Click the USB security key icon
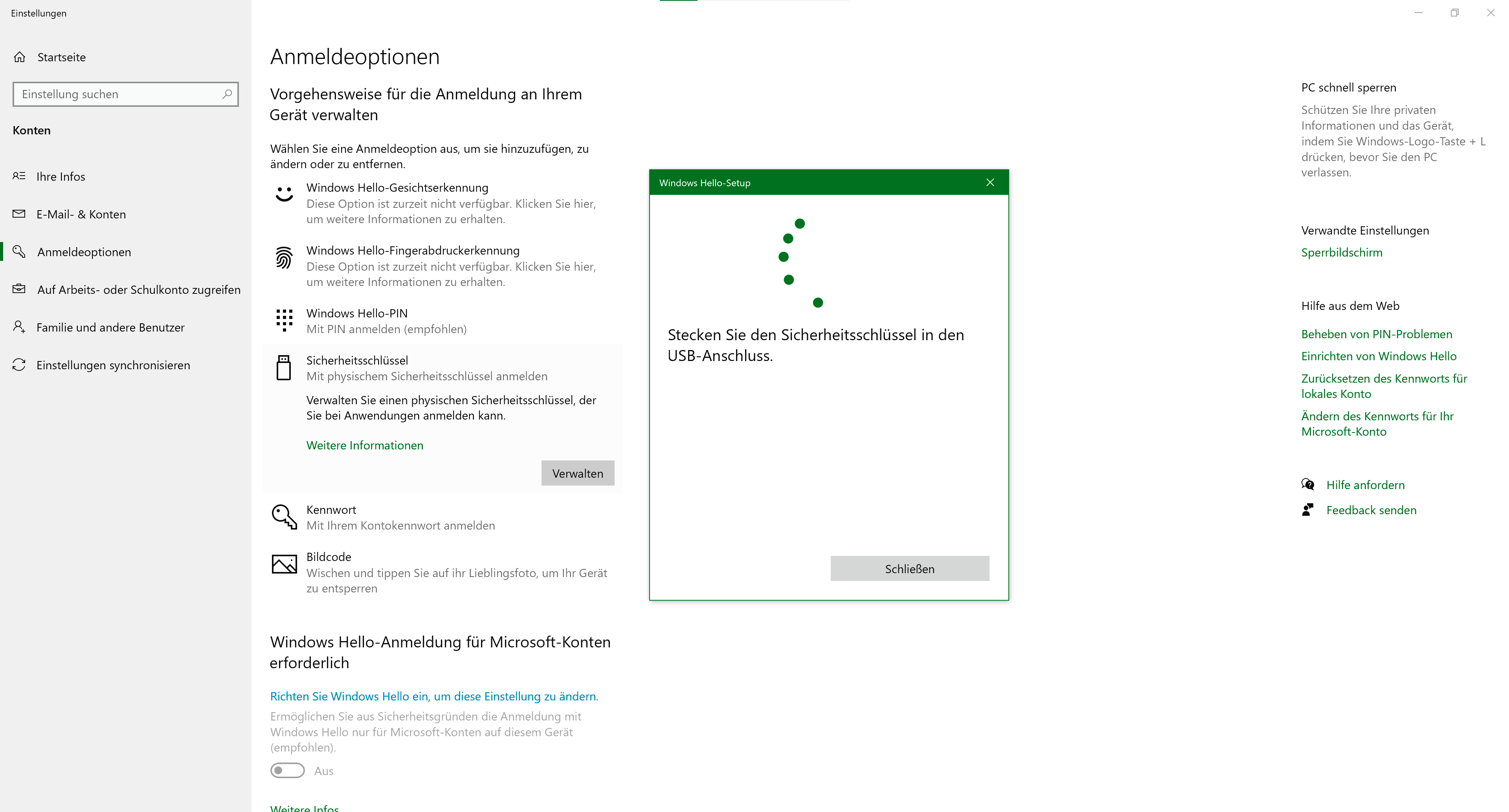This screenshot has height=812, width=1509. pos(283,368)
